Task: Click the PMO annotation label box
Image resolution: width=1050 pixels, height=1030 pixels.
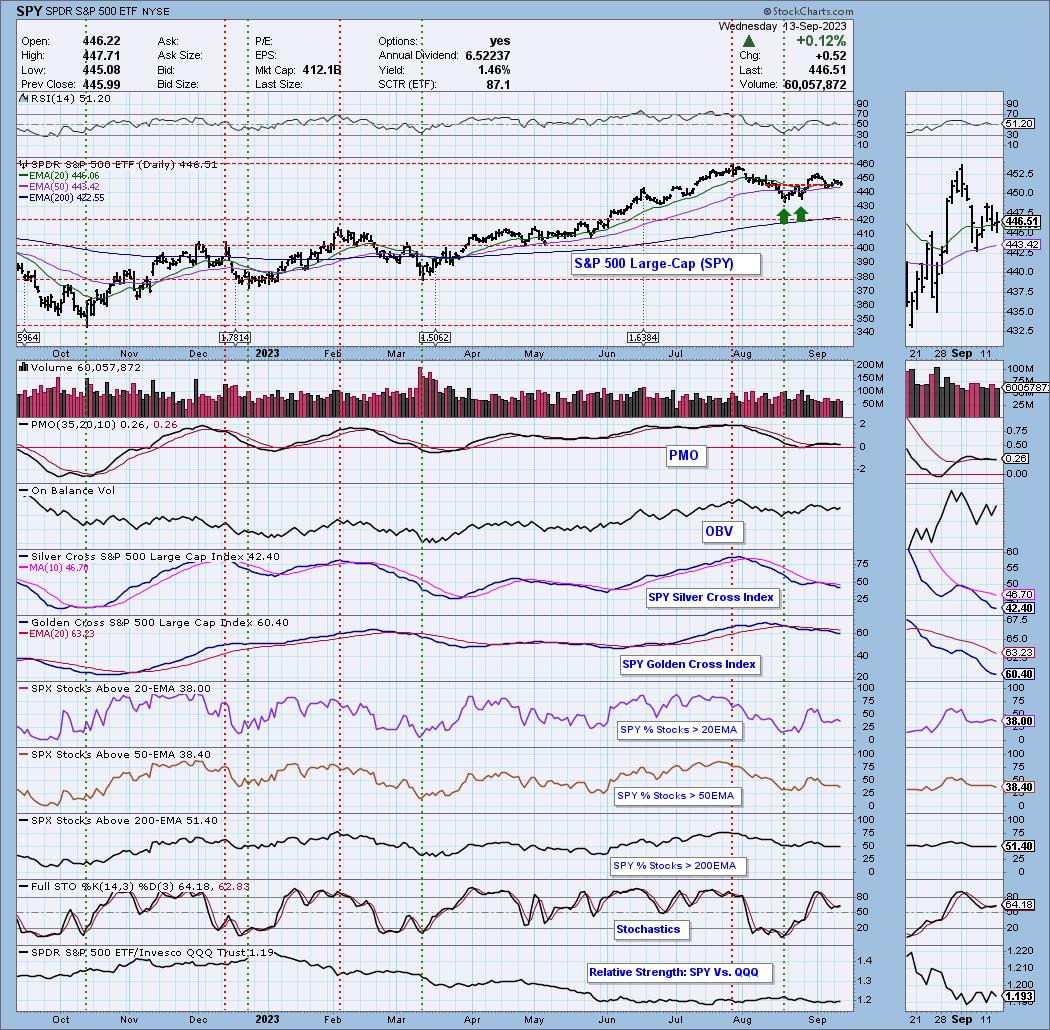Action: click(x=685, y=455)
